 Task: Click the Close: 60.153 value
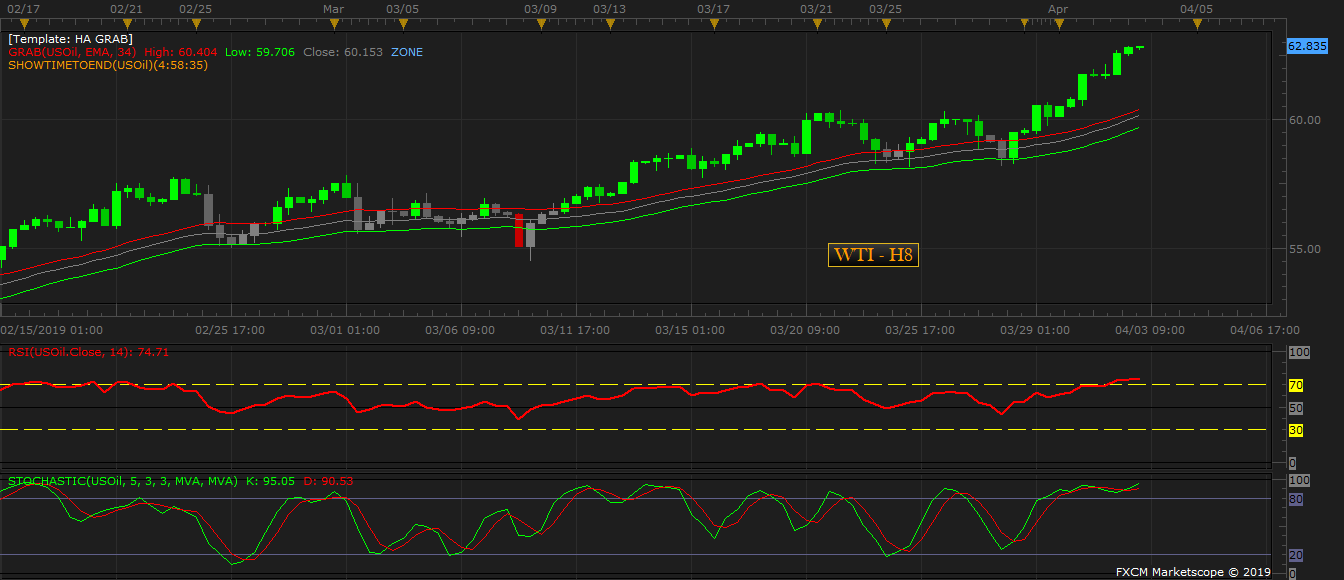pos(343,51)
